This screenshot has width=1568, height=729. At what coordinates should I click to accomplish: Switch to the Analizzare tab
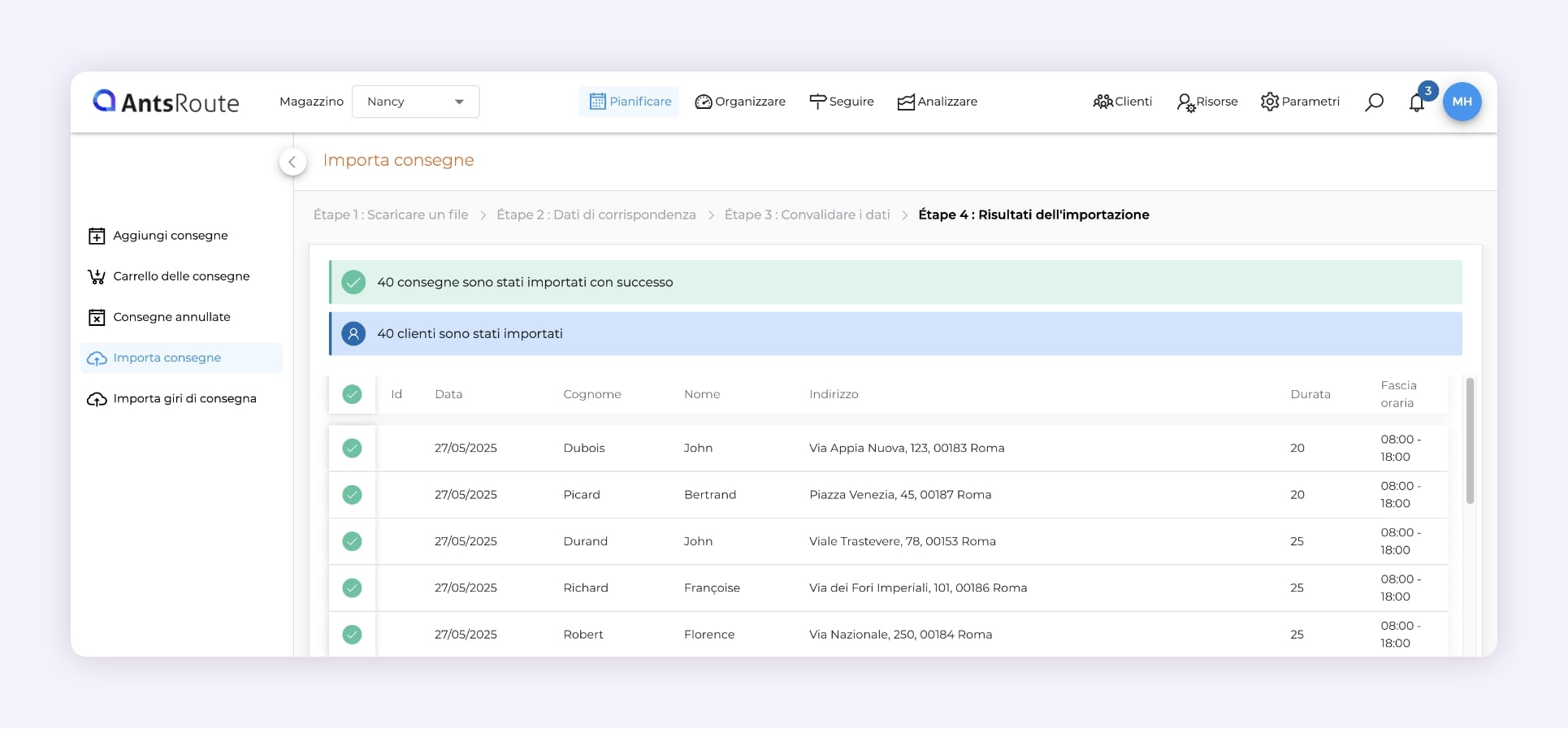pos(937,102)
